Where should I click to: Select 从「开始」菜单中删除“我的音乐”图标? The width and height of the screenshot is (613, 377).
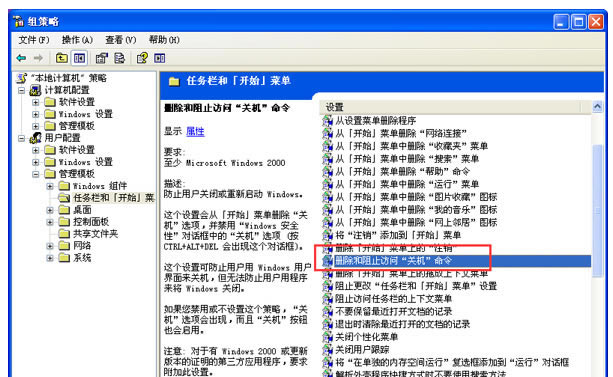pyautogui.click(x=416, y=210)
